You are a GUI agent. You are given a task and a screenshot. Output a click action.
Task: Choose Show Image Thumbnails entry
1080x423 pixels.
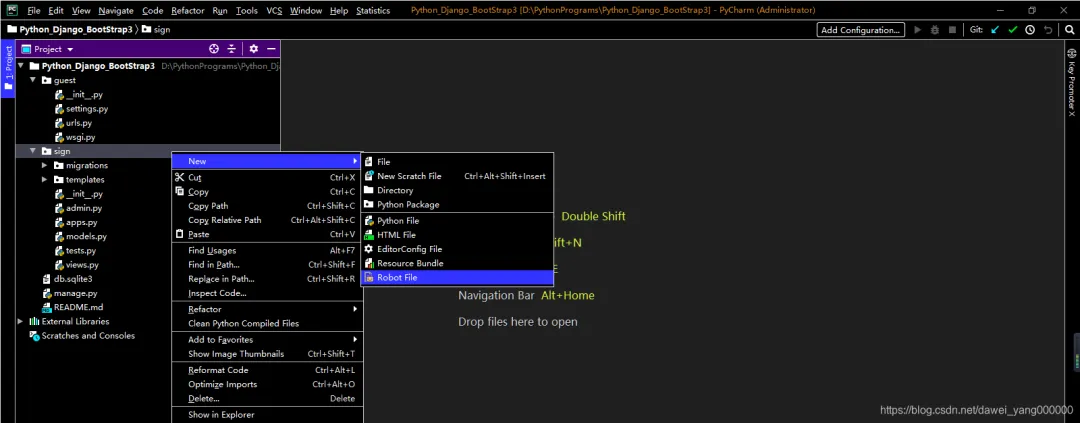click(x=267, y=353)
